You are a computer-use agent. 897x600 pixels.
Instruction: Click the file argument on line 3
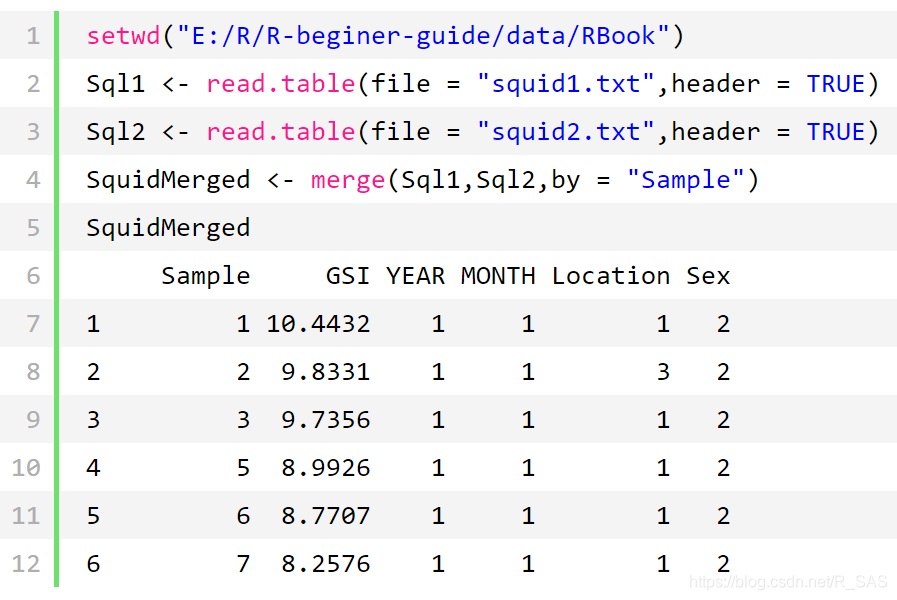400,132
